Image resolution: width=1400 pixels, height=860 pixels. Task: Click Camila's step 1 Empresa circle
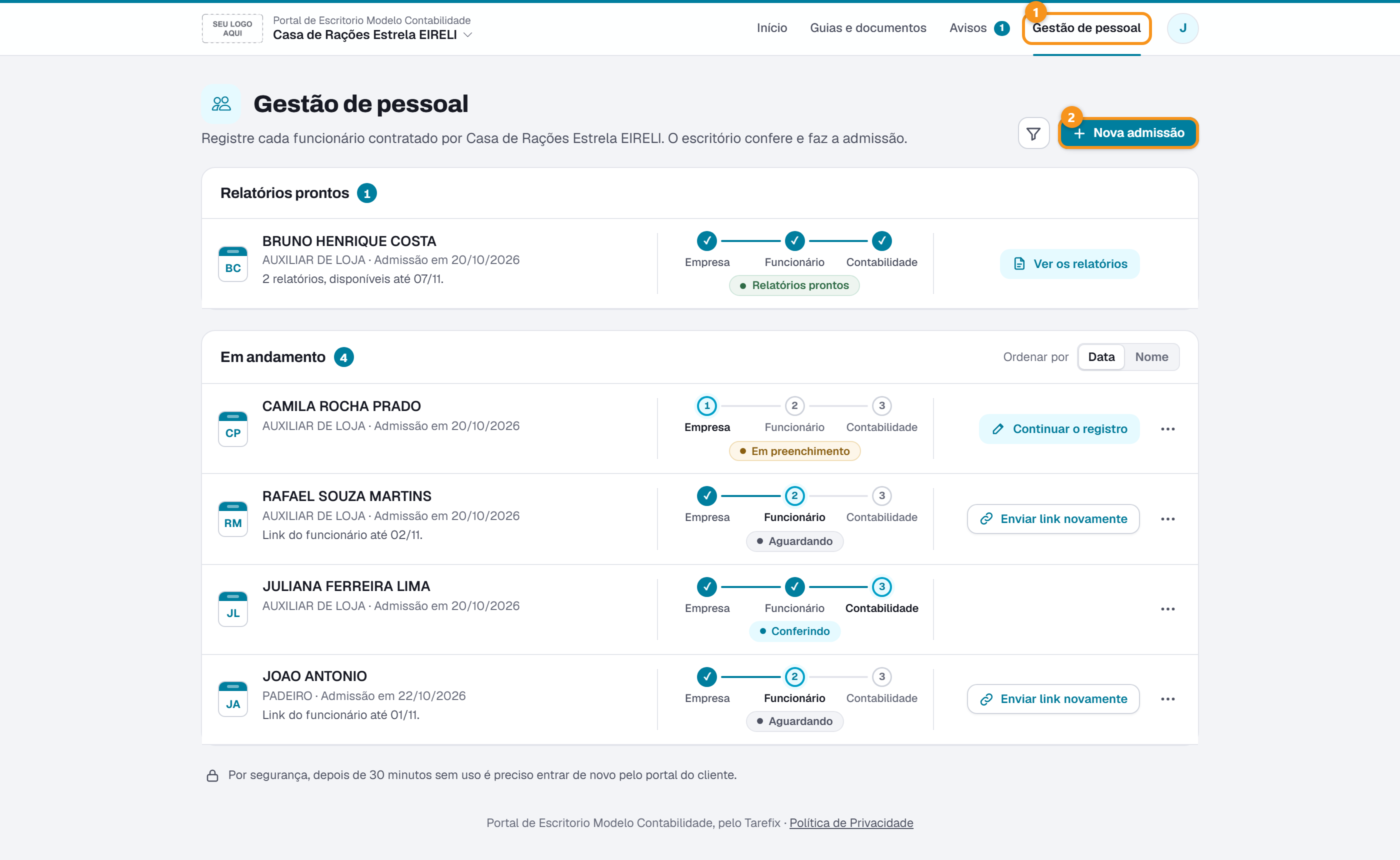coord(707,405)
